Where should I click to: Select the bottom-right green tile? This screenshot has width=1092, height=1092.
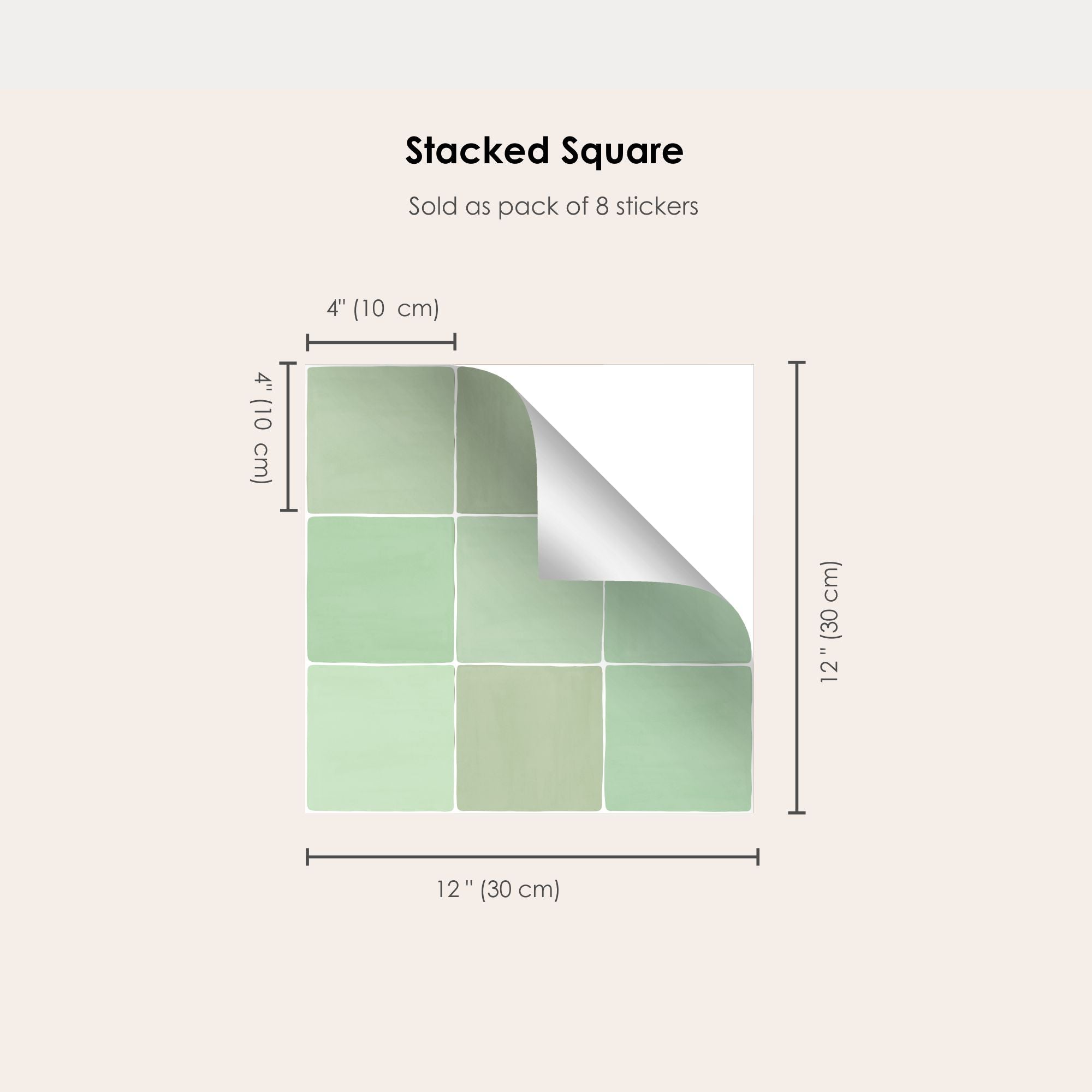tap(678, 738)
